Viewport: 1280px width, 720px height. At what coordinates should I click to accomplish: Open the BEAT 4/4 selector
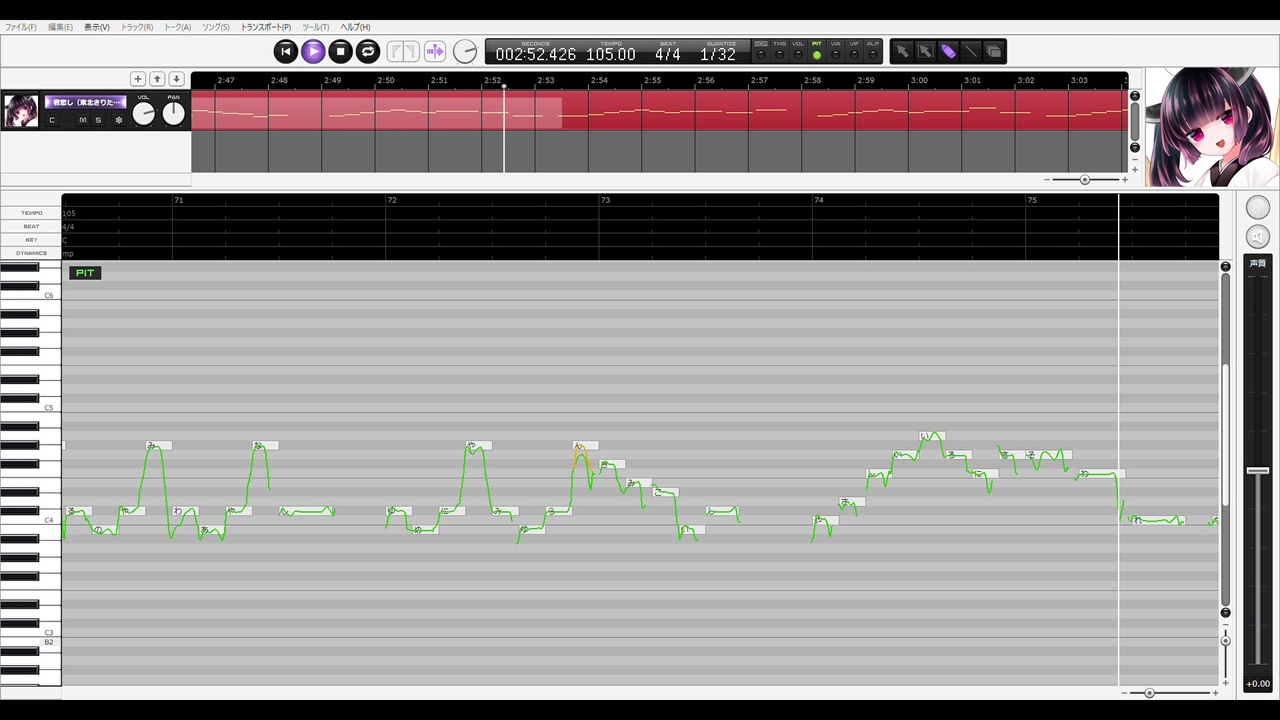tap(668, 52)
